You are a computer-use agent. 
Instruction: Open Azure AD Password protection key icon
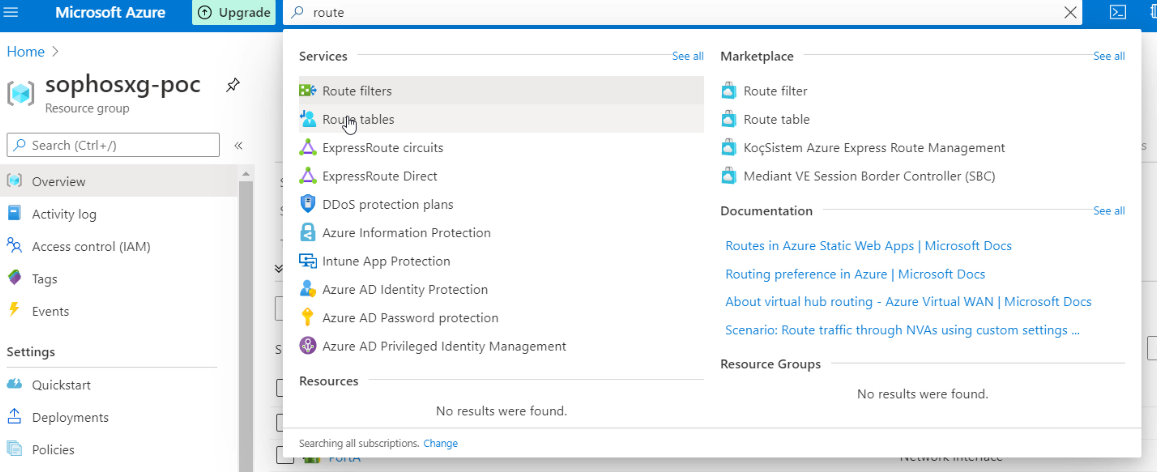[x=308, y=318]
